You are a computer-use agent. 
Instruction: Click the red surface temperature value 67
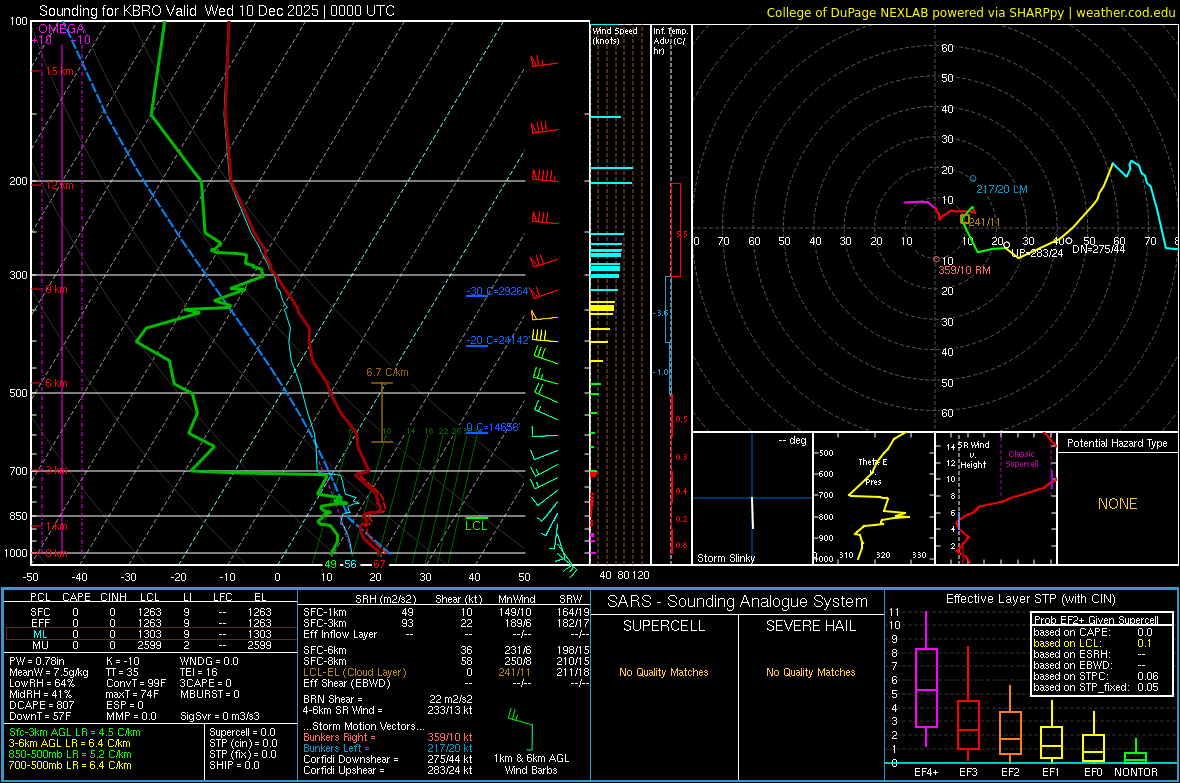[379, 564]
